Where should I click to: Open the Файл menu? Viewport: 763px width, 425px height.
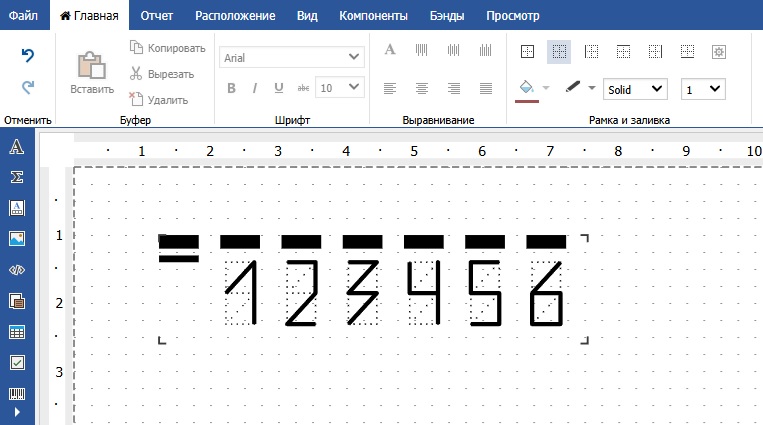23,16
